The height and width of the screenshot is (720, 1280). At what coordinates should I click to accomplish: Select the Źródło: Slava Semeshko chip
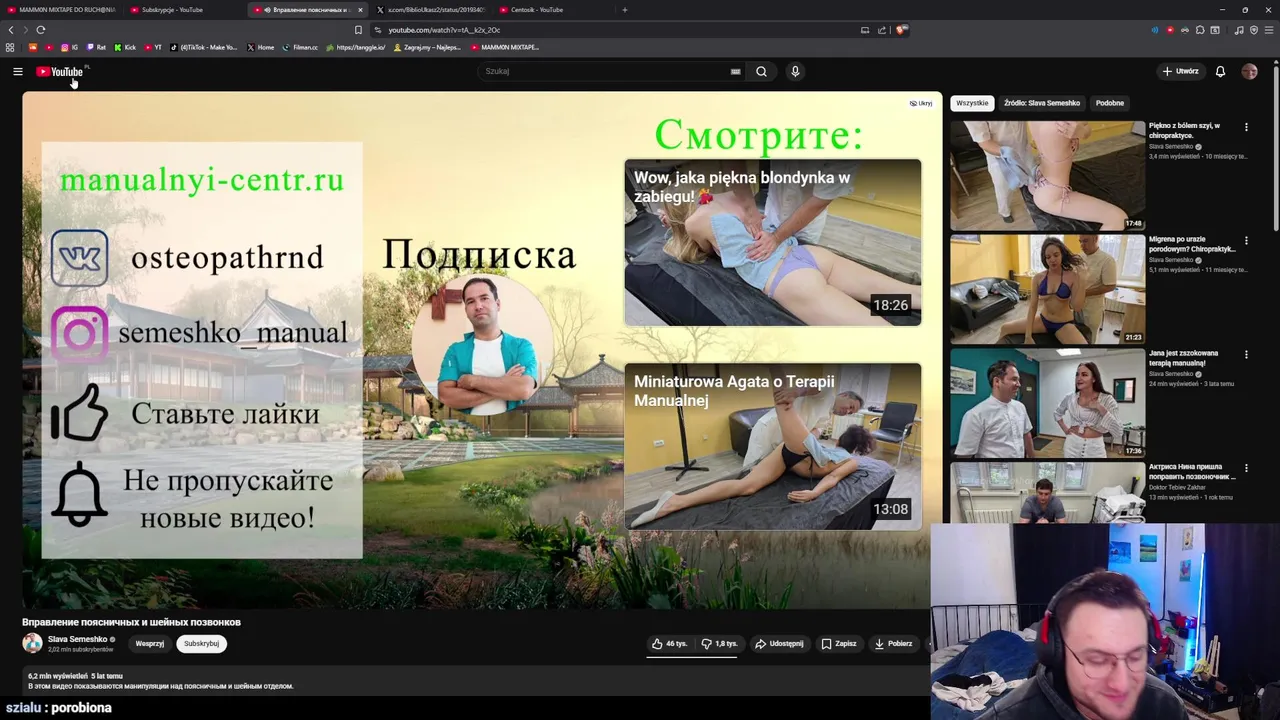tap(1042, 103)
